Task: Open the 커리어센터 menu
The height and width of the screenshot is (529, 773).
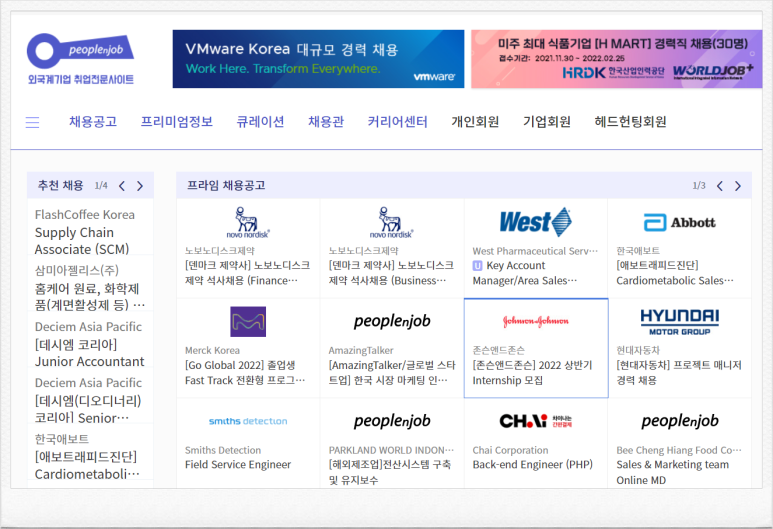Action: 397,122
